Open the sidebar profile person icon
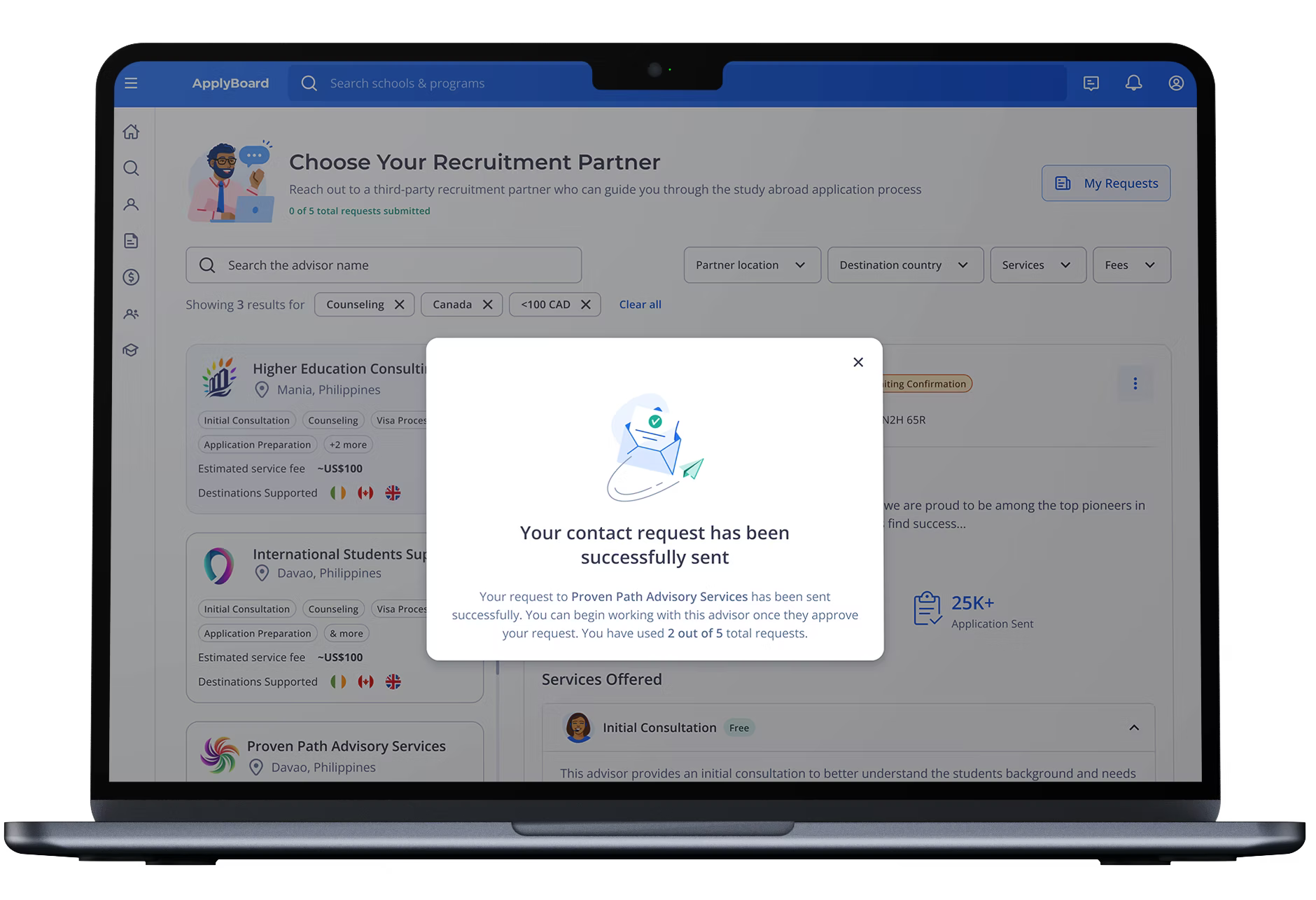The image size is (1316, 900). (131, 205)
